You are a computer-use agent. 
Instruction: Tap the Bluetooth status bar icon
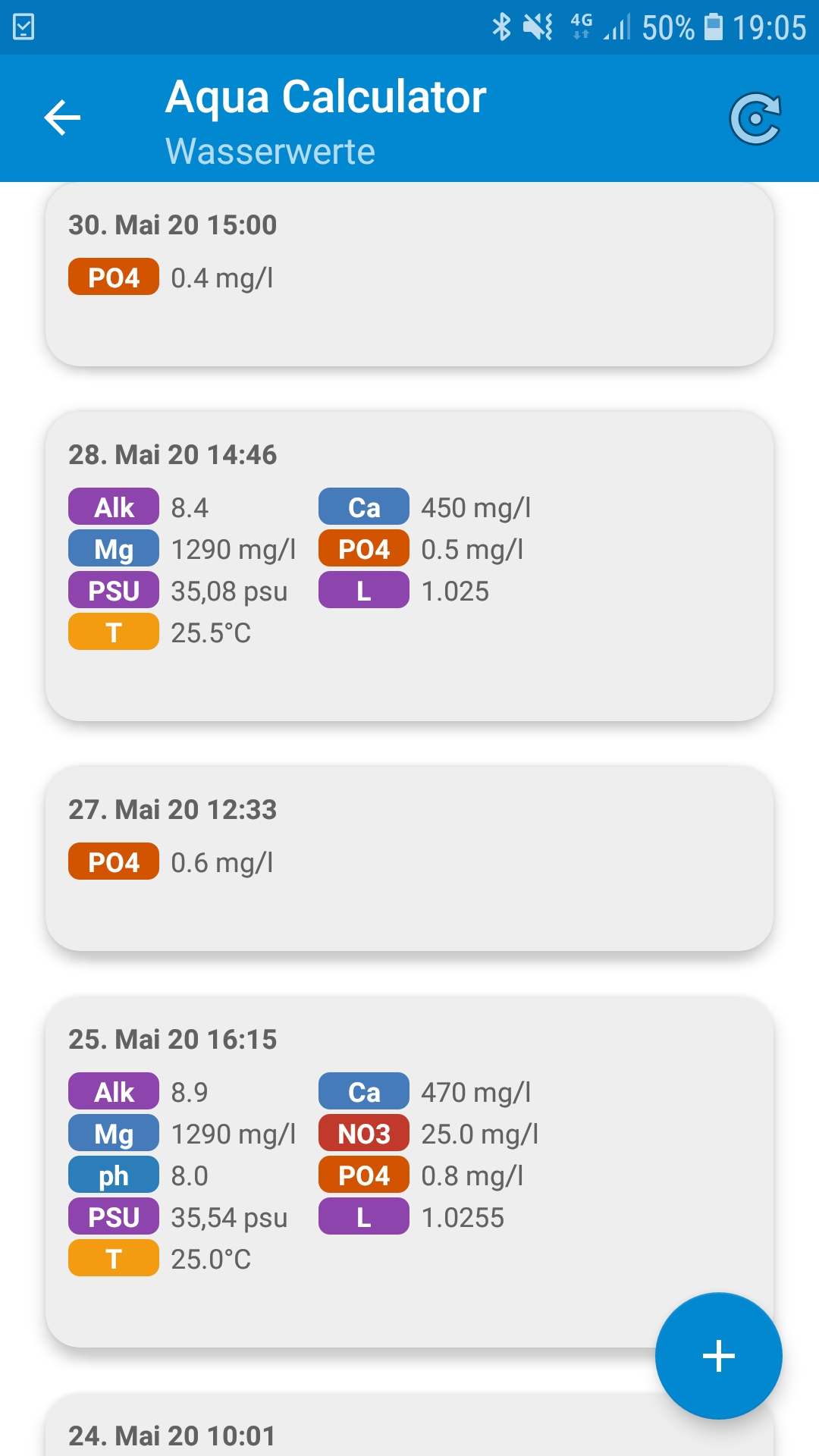click(x=501, y=27)
